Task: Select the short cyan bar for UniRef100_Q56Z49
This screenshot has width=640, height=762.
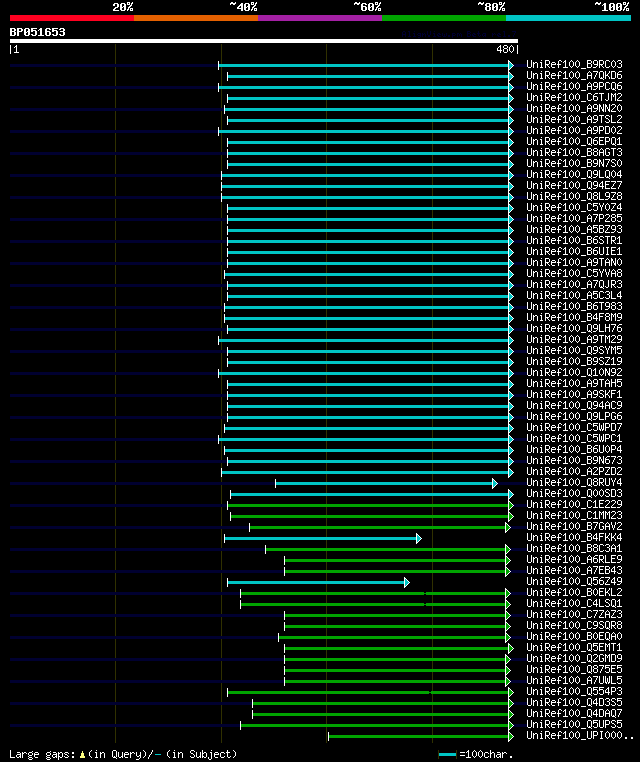Action: pyautogui.click(x=318, y=582)
